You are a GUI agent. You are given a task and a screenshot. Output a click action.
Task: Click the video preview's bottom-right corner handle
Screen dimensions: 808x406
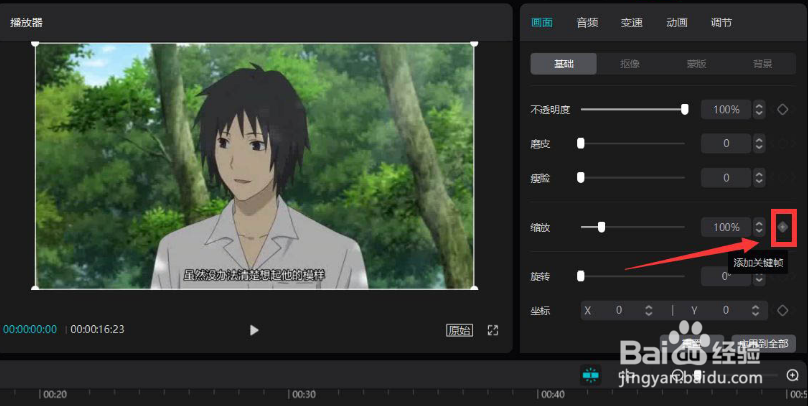(x=474, y=287)
